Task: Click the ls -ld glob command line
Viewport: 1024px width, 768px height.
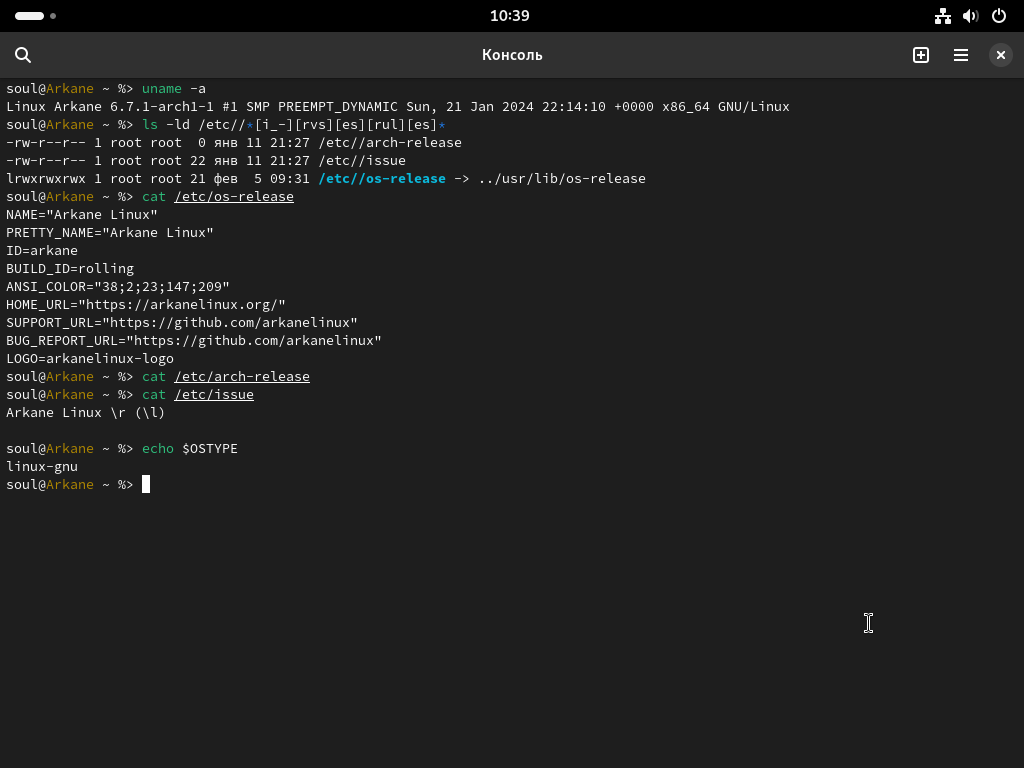Action: (x=294, y=125)
